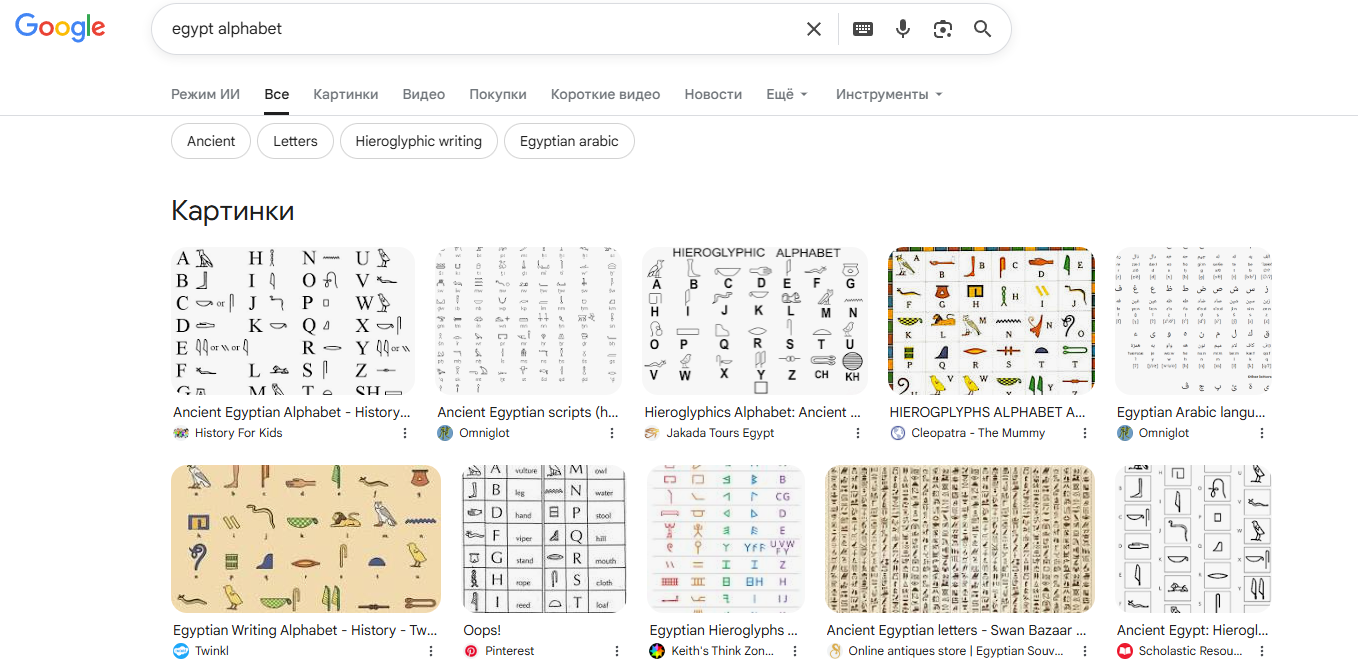The image size is (1358, 670).
Task: Open three-dot menu for Jakada Tours Egypt result
Action: (857, 433)
